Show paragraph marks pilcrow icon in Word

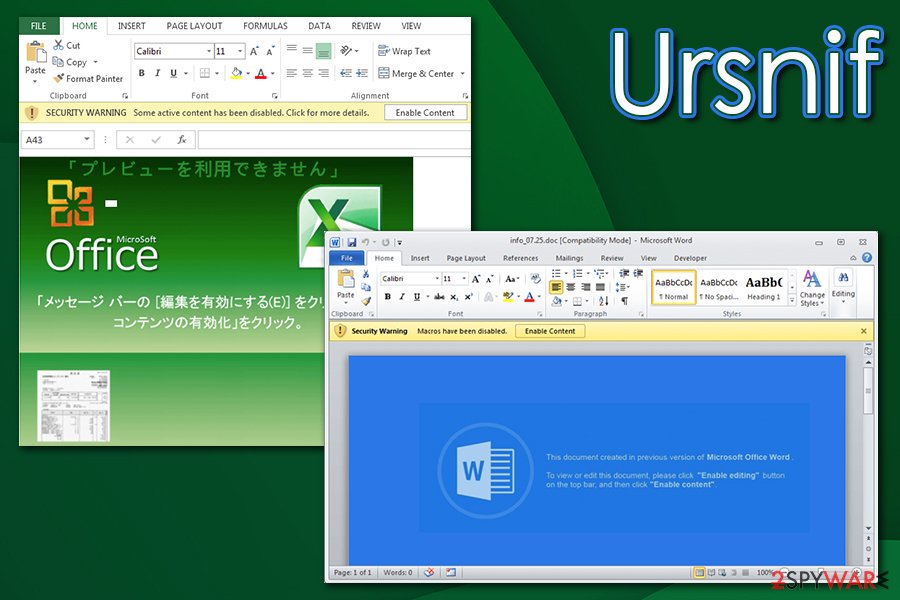[x=624, y=301]
